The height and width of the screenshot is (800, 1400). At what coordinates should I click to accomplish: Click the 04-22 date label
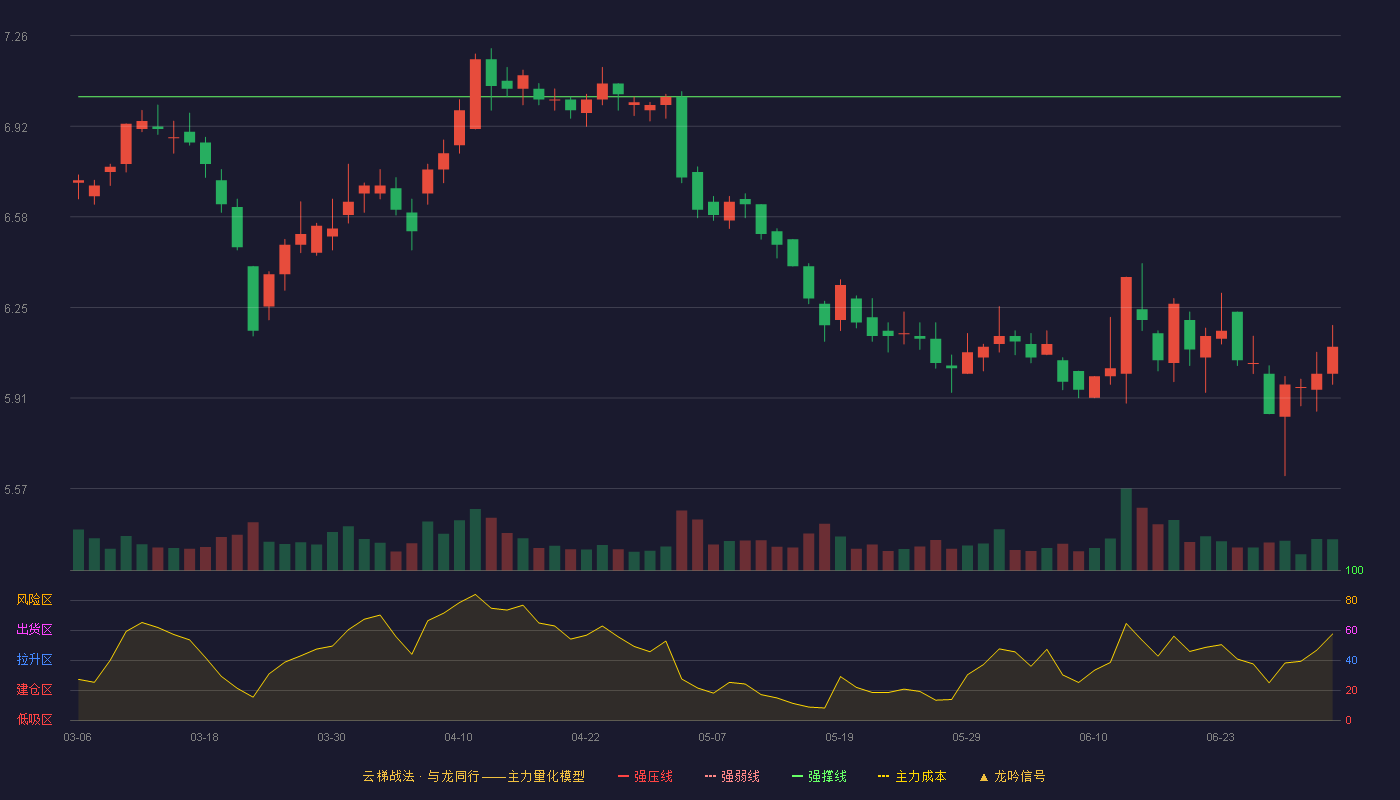pyautogui.click(x=585, y=737)
